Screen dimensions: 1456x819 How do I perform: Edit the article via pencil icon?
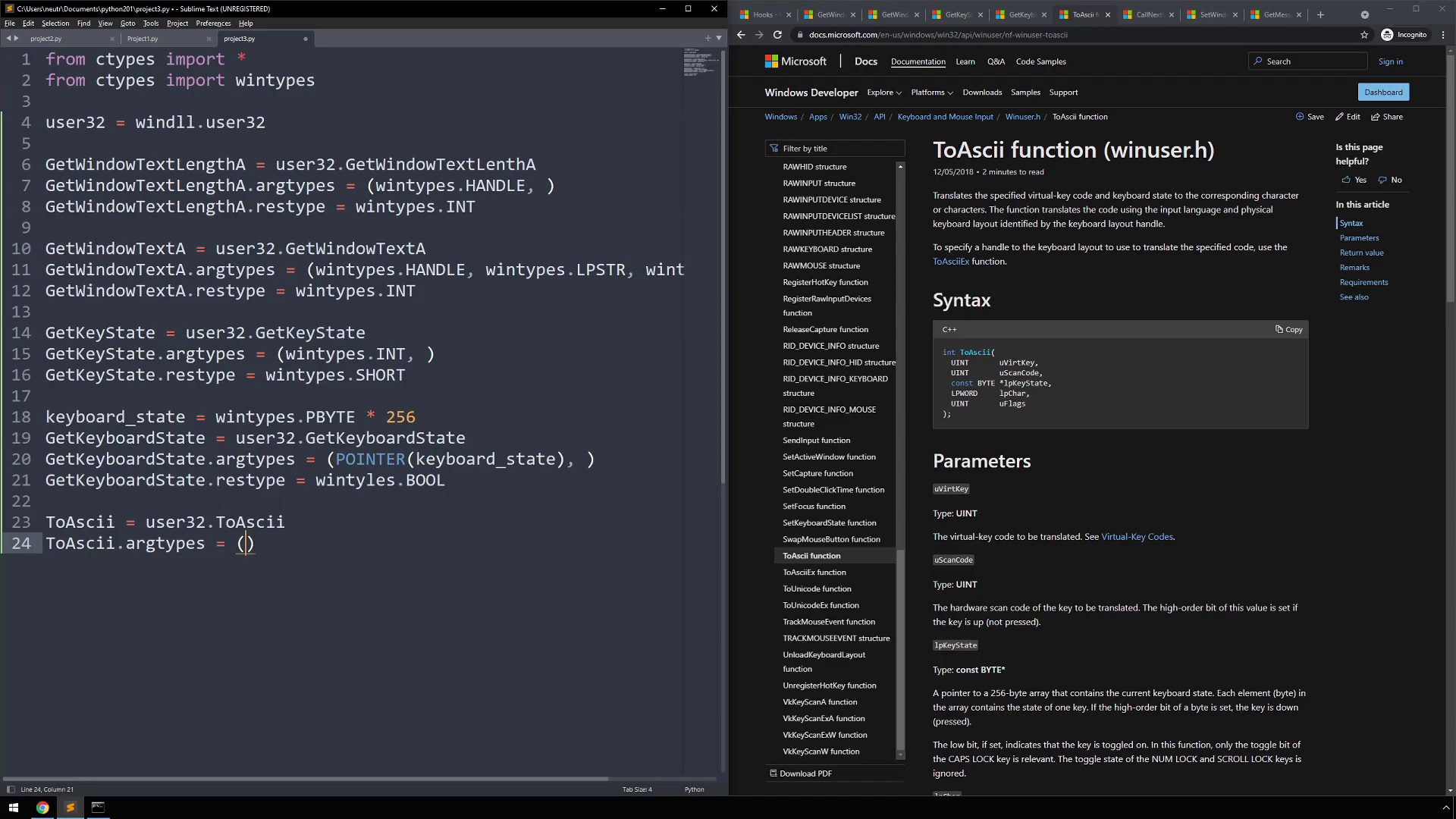pos(1348,117)
